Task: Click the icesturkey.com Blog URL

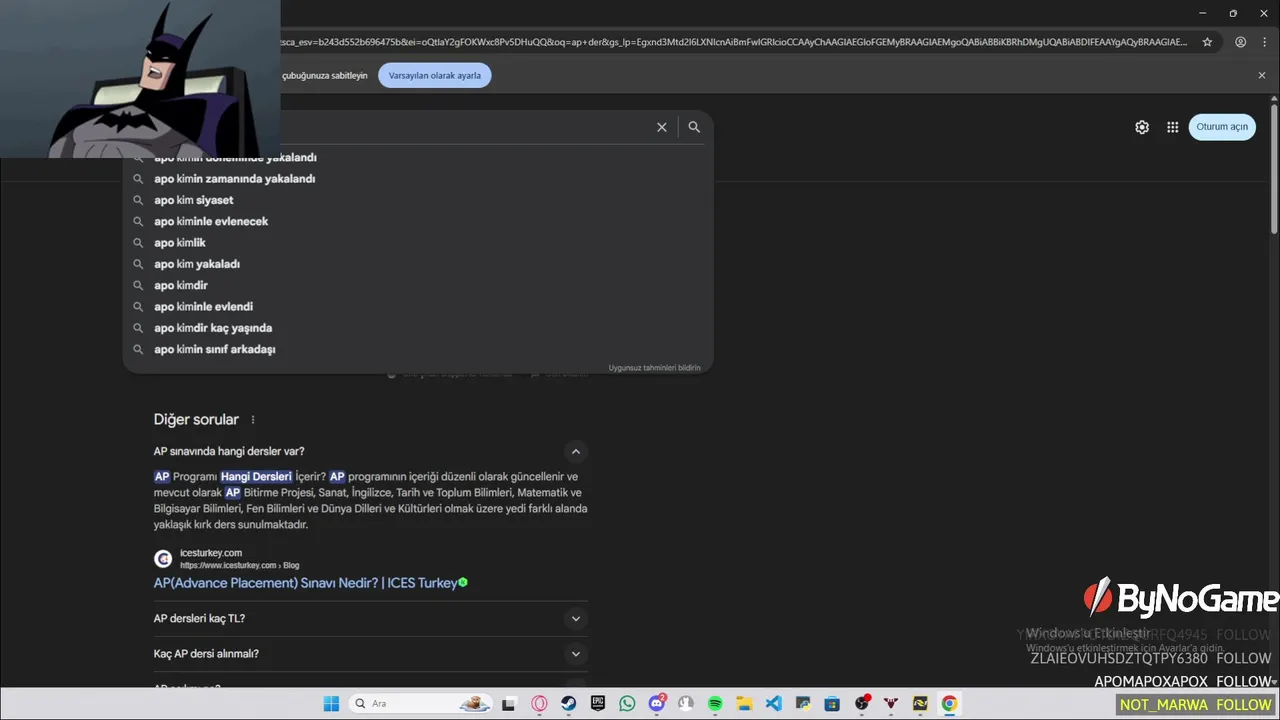Action: 239,565
